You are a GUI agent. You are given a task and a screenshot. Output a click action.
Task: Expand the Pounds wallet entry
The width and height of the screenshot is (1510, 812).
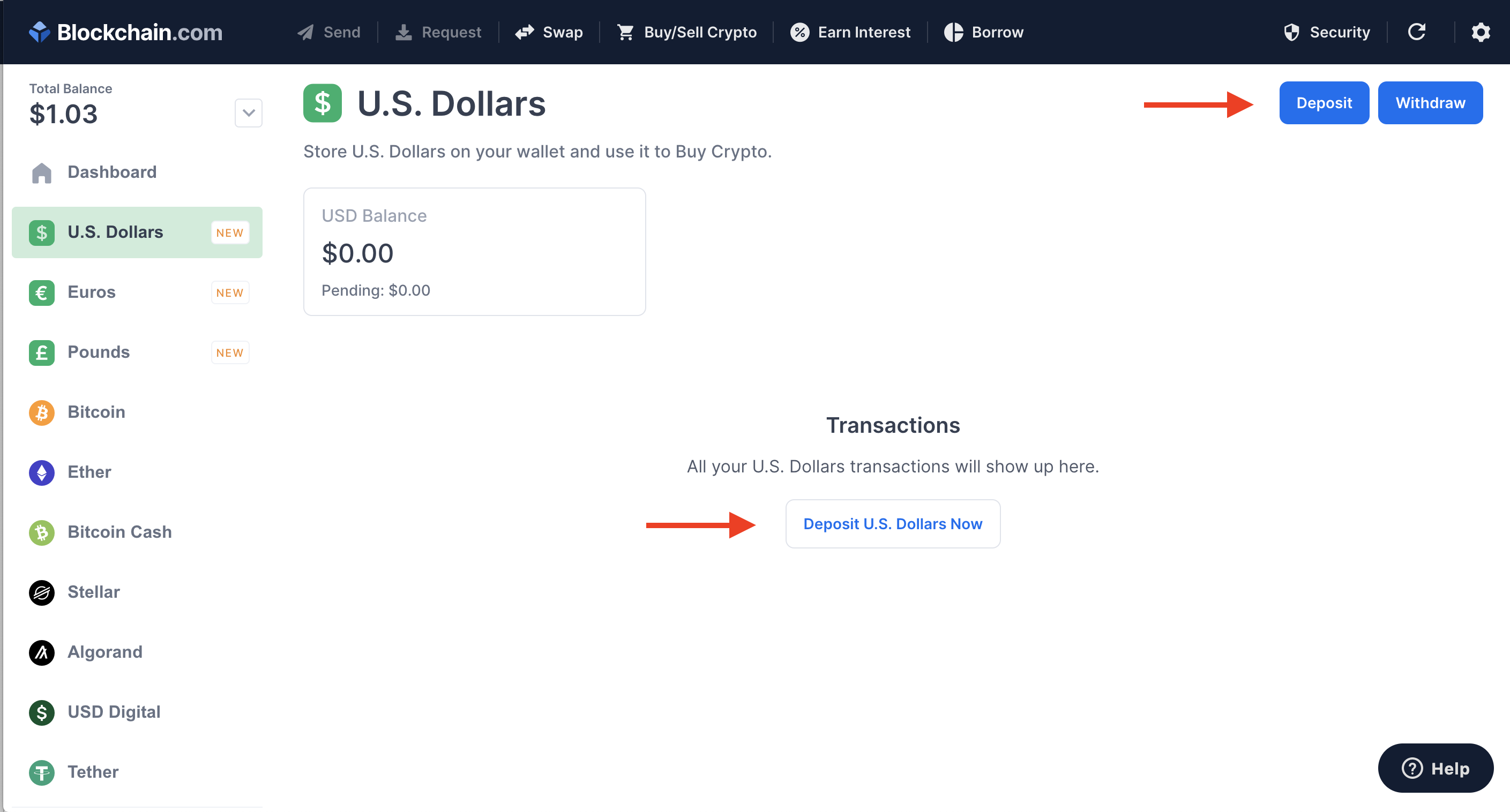[x=97, y=352]
